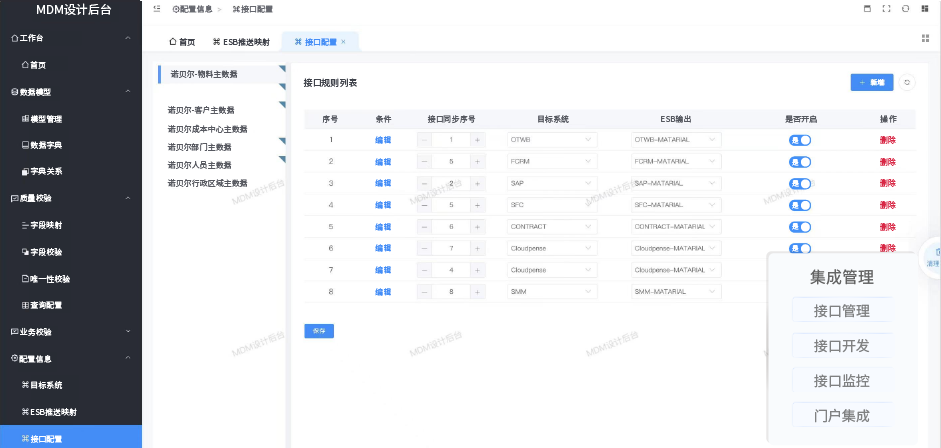Click the sidebar collapse icon in top bar
This screenshot has width=941, height=448.
pyautogui.click(x=157, y=8)
